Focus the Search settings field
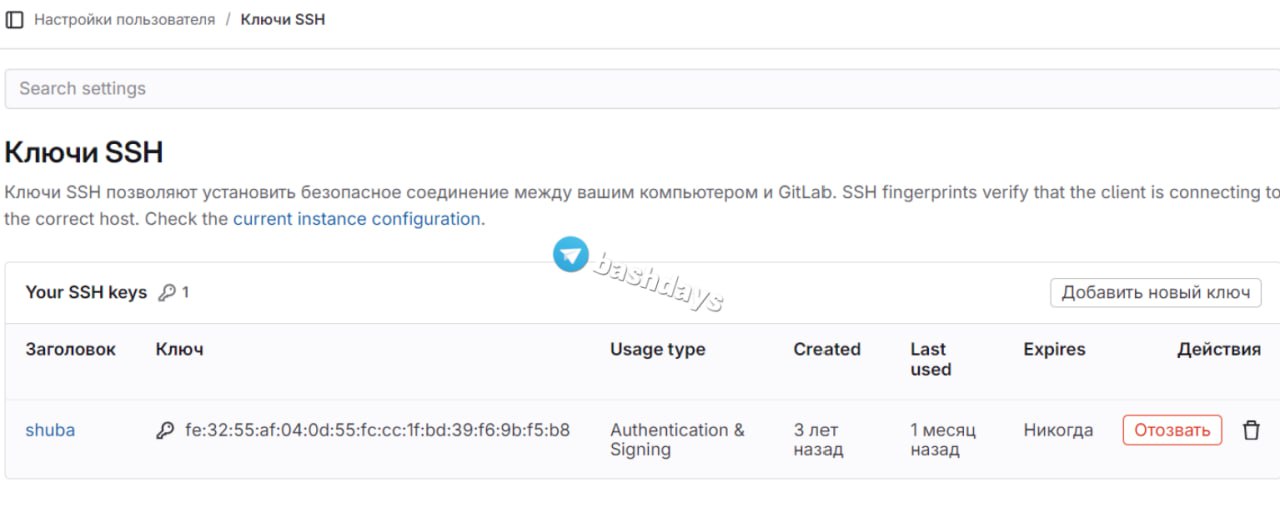 [642, 88]
